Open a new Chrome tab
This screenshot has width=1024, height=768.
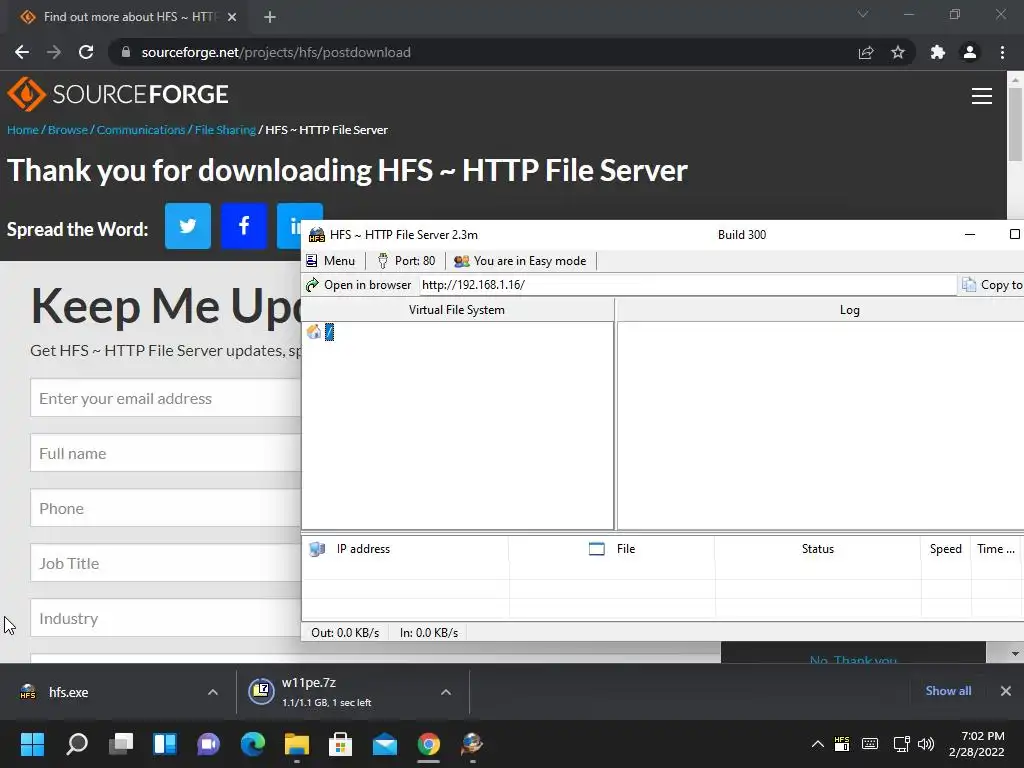point(270,17)
